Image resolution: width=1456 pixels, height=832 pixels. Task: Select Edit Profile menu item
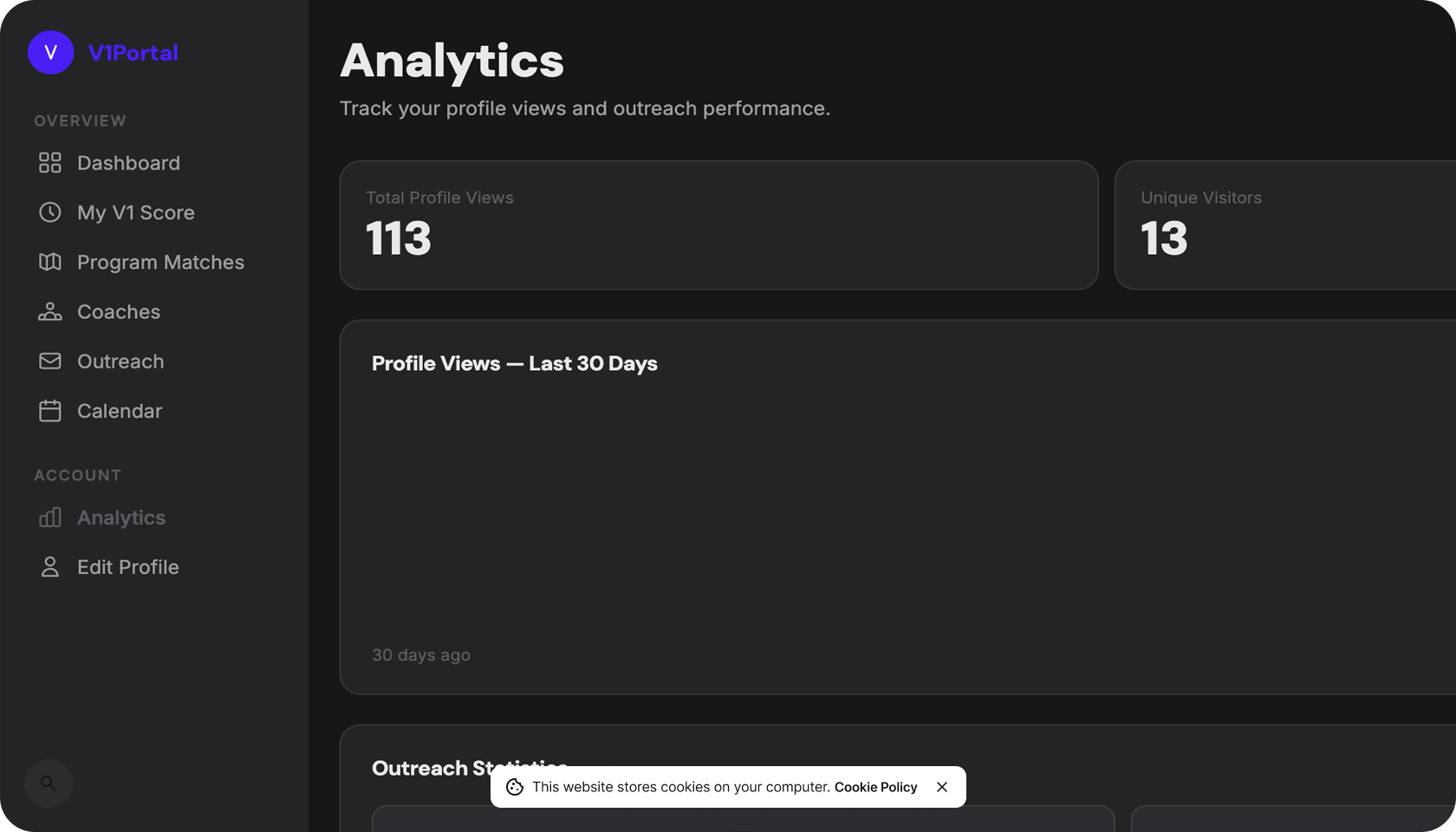[128, 567]
